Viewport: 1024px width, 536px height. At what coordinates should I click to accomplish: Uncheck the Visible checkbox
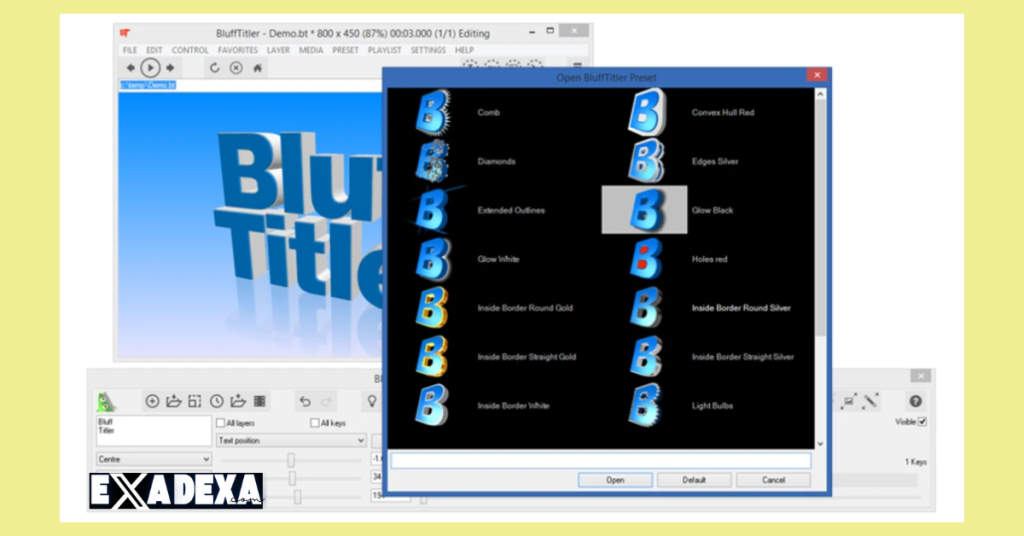[x=922, y=422]
